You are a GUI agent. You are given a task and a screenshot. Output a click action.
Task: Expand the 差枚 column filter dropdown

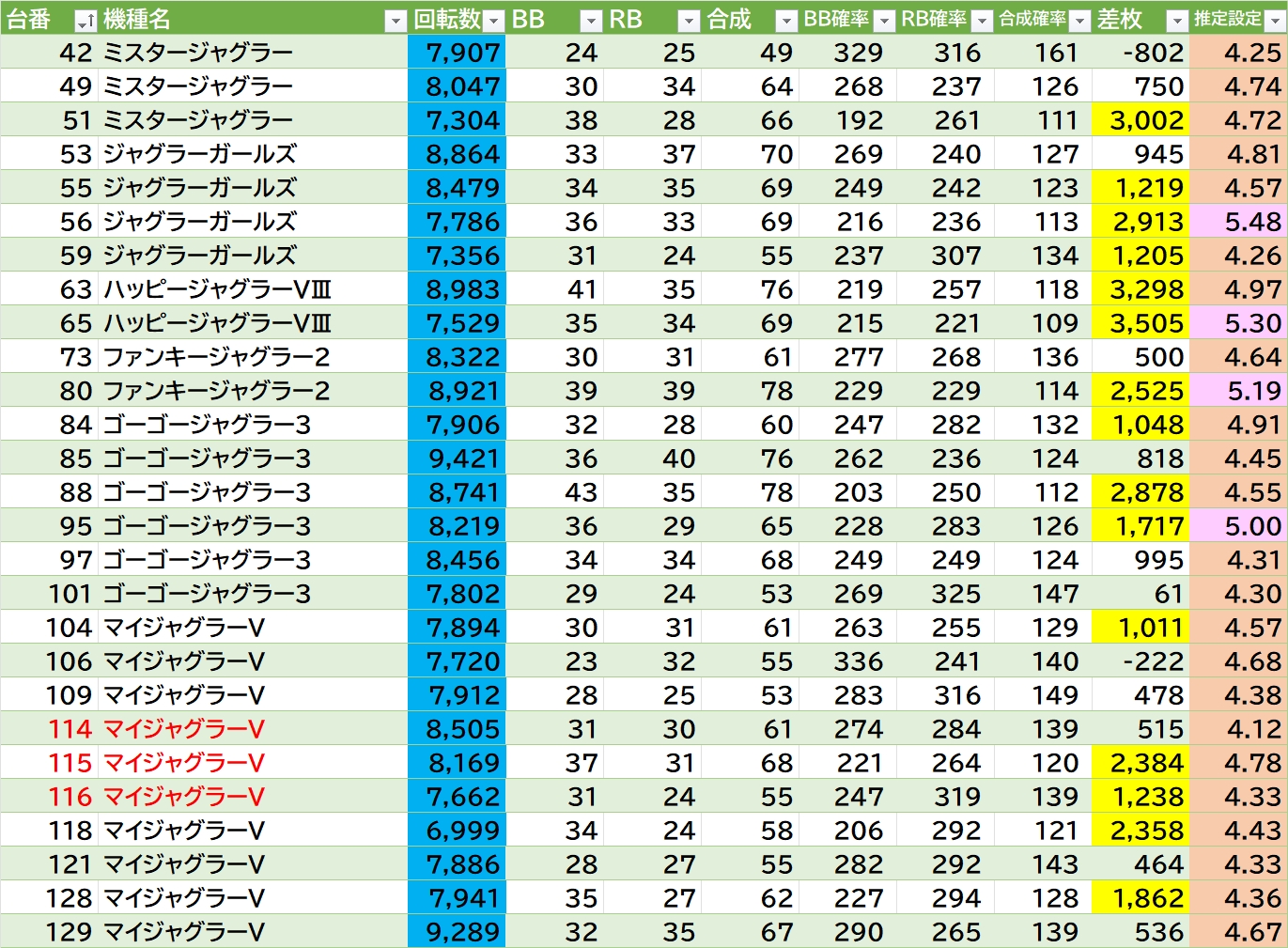coord(1177,21)
